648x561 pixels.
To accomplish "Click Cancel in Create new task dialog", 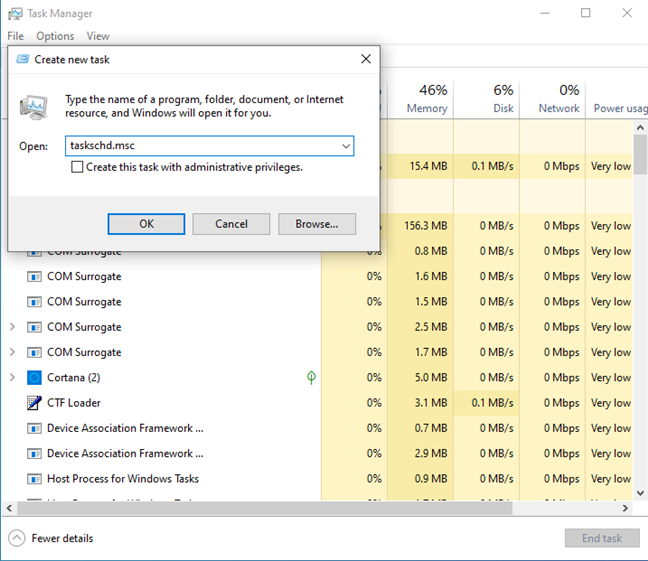I will coord(231,224).
